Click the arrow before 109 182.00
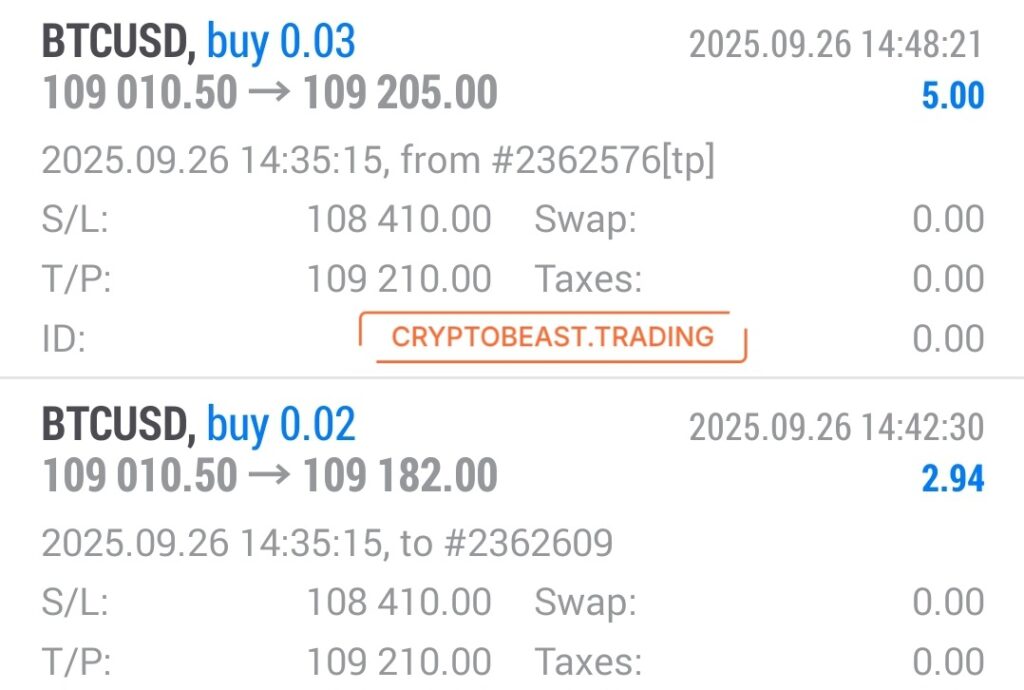Image resolution: width=1024 pixels, height=690 pixels. point(270,475)
